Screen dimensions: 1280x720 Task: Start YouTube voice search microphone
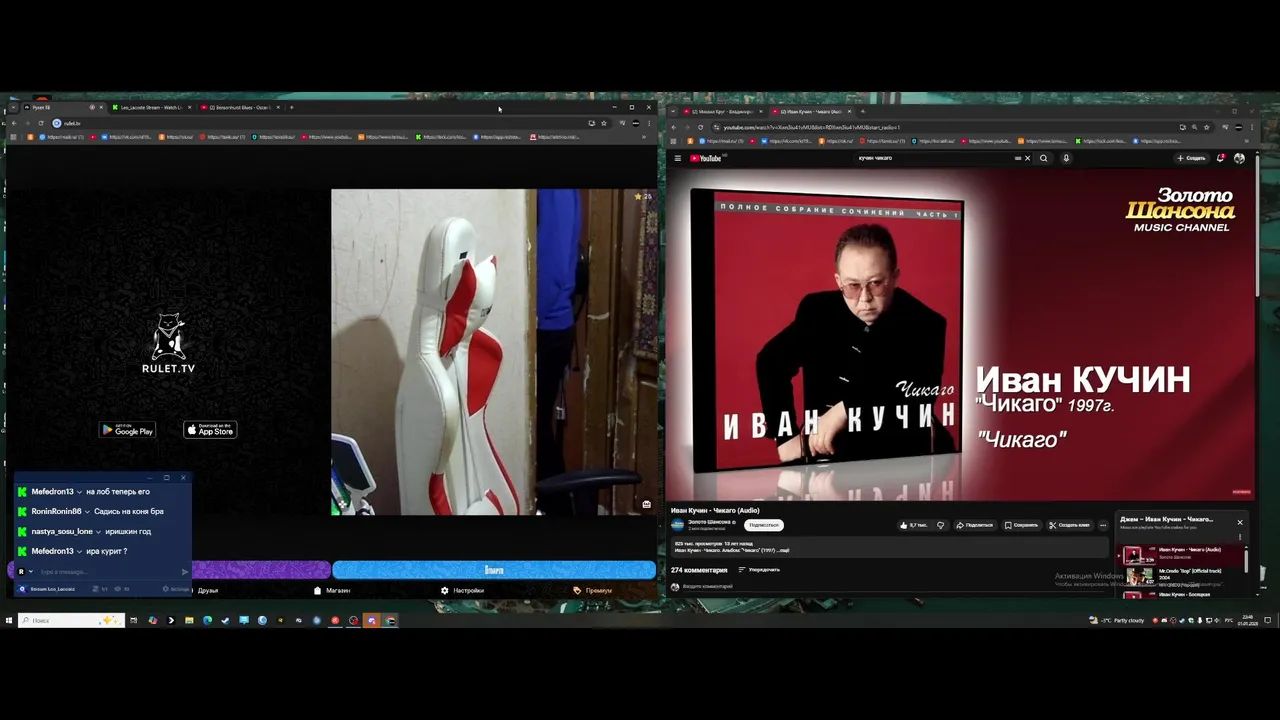click(1066, 158)
